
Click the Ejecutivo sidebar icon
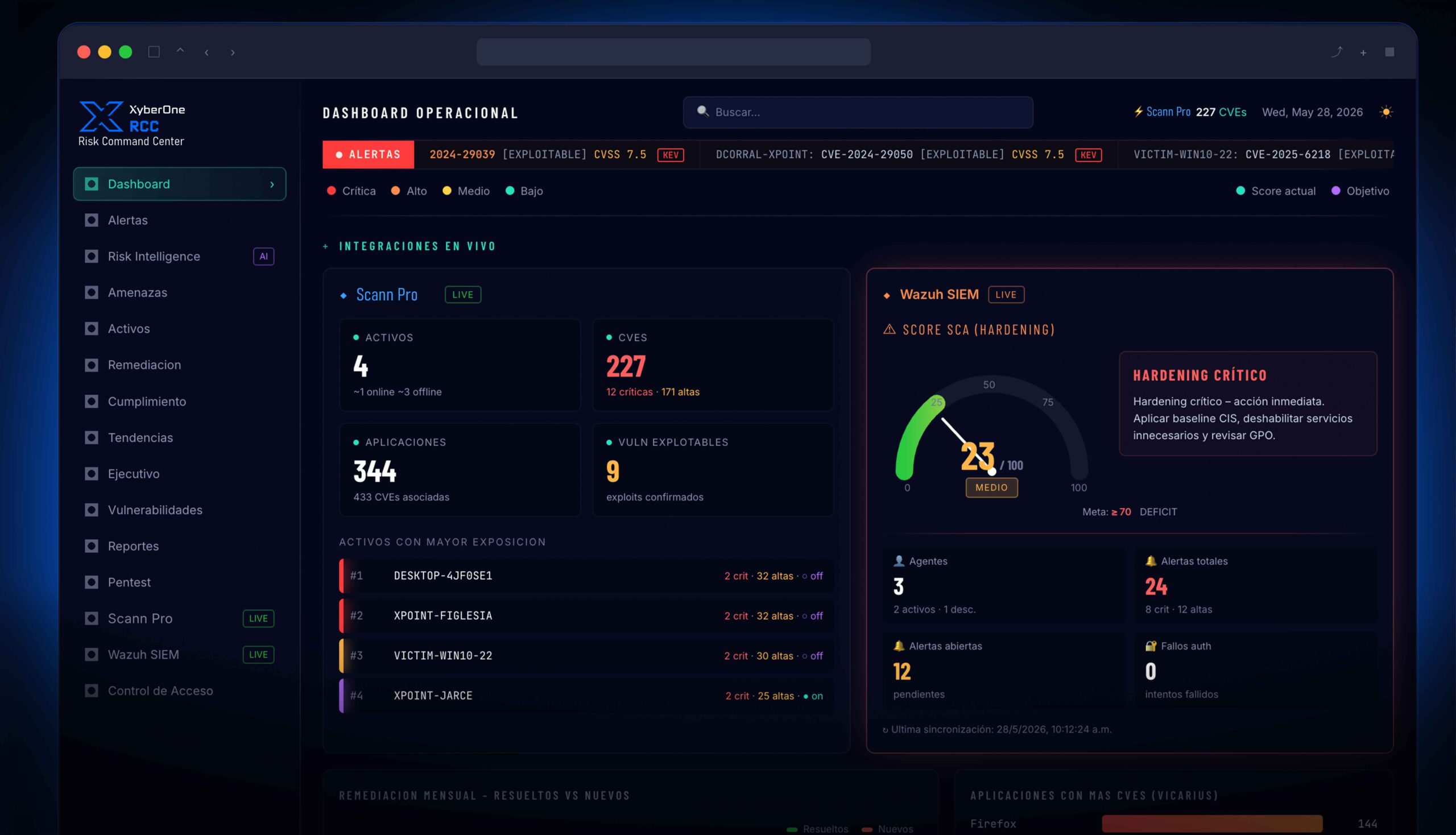(x=91, y=474)
